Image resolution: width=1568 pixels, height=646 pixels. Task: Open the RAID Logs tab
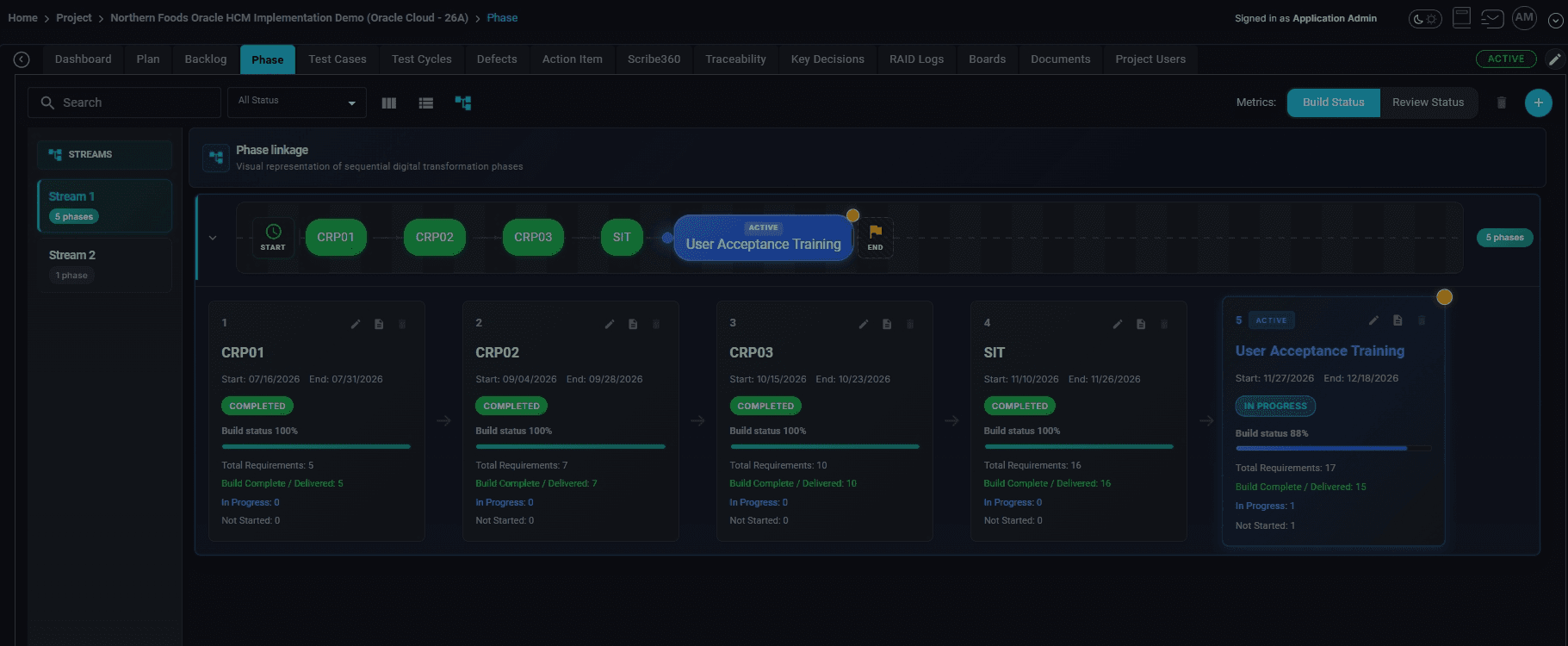916,59
